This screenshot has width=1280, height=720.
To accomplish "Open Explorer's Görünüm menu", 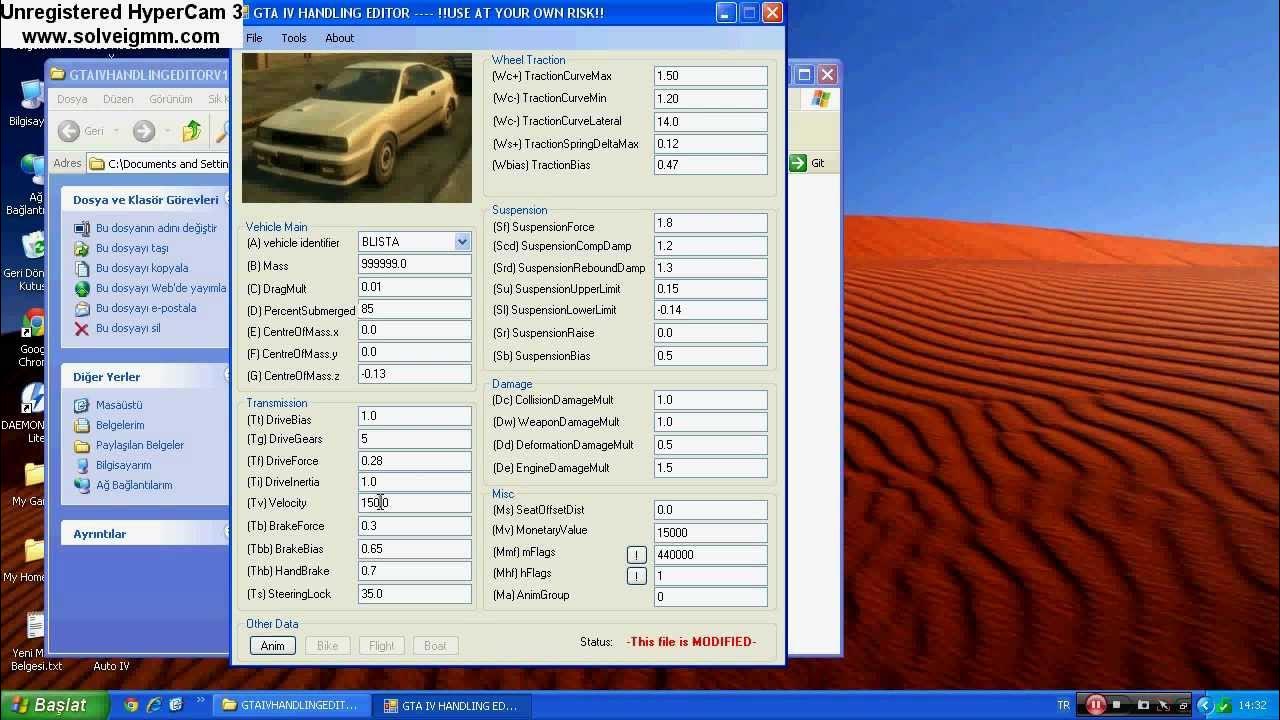I will click(171, 99).
